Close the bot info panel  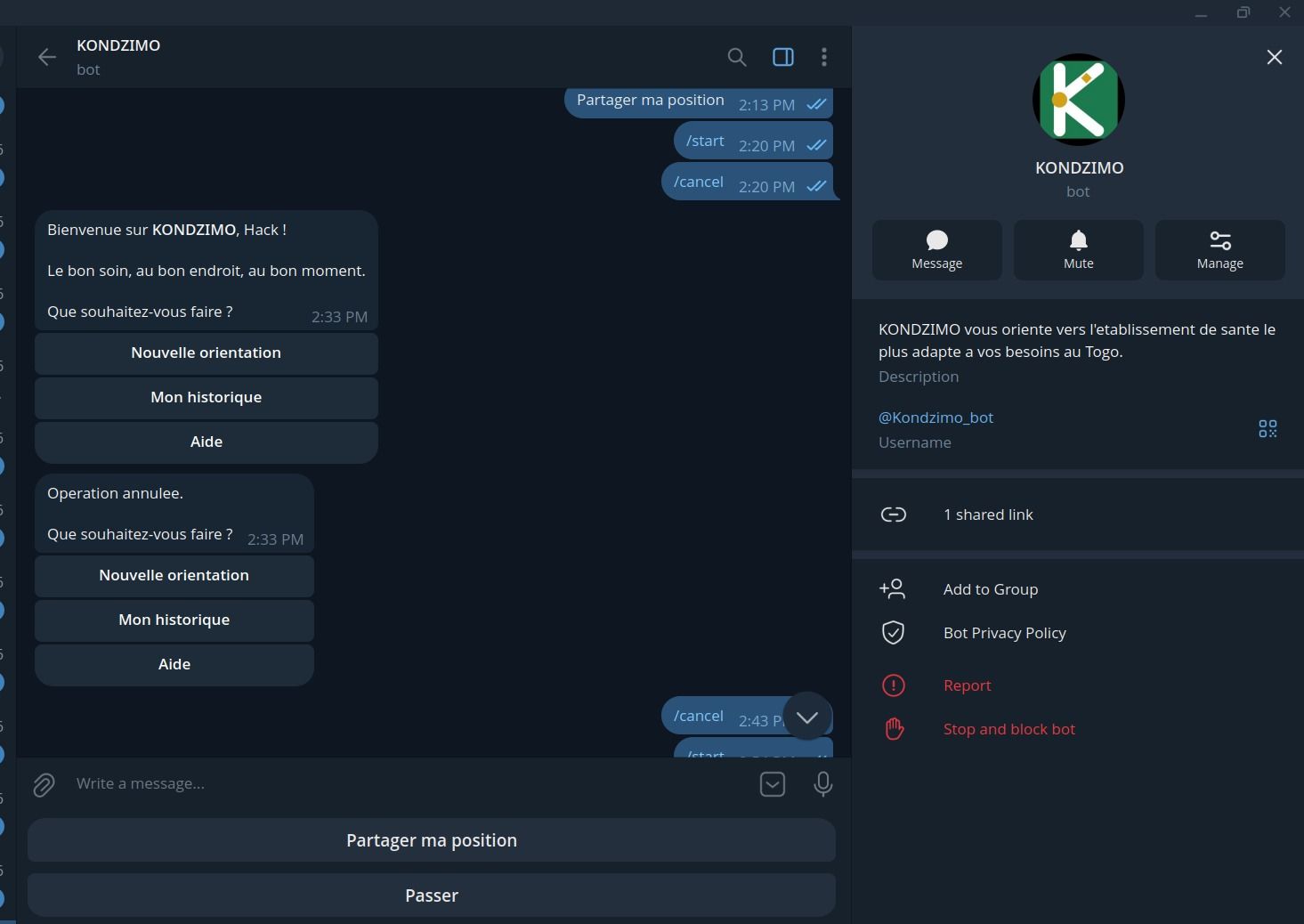point(1275,57)
